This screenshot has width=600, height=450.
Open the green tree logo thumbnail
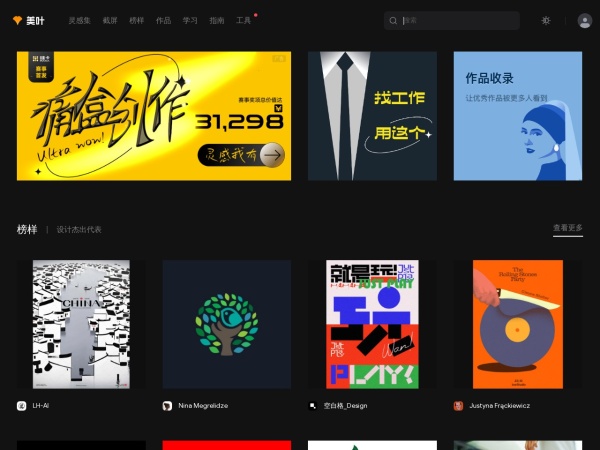point(227,324)
